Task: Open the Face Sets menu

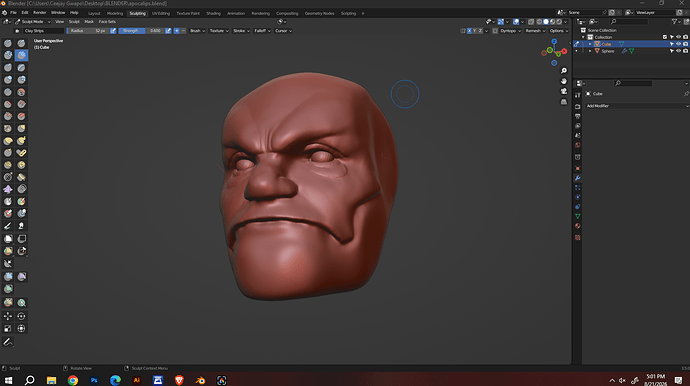Action: pyautogui.click(x=107, y=22)
